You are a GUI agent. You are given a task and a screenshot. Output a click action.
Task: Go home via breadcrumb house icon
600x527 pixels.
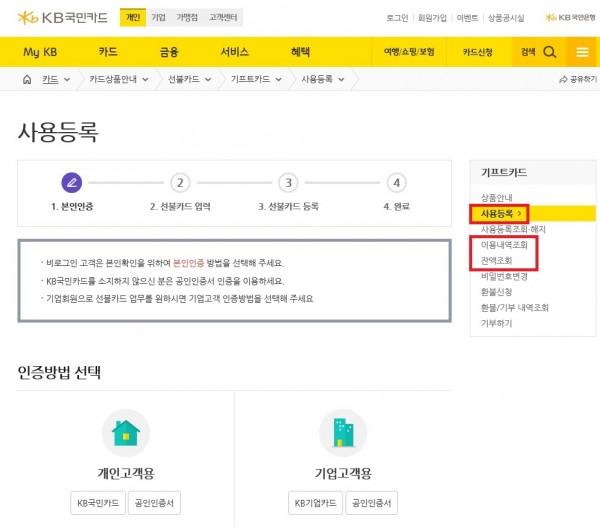[29, 78]
